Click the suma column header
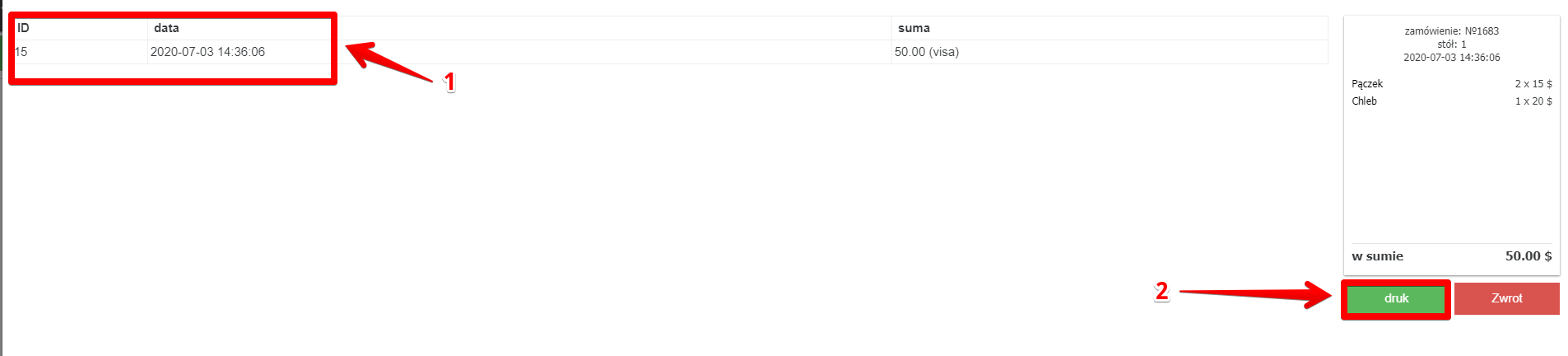The width and height of the screenshot is (1568, 356). click(914, 28)
